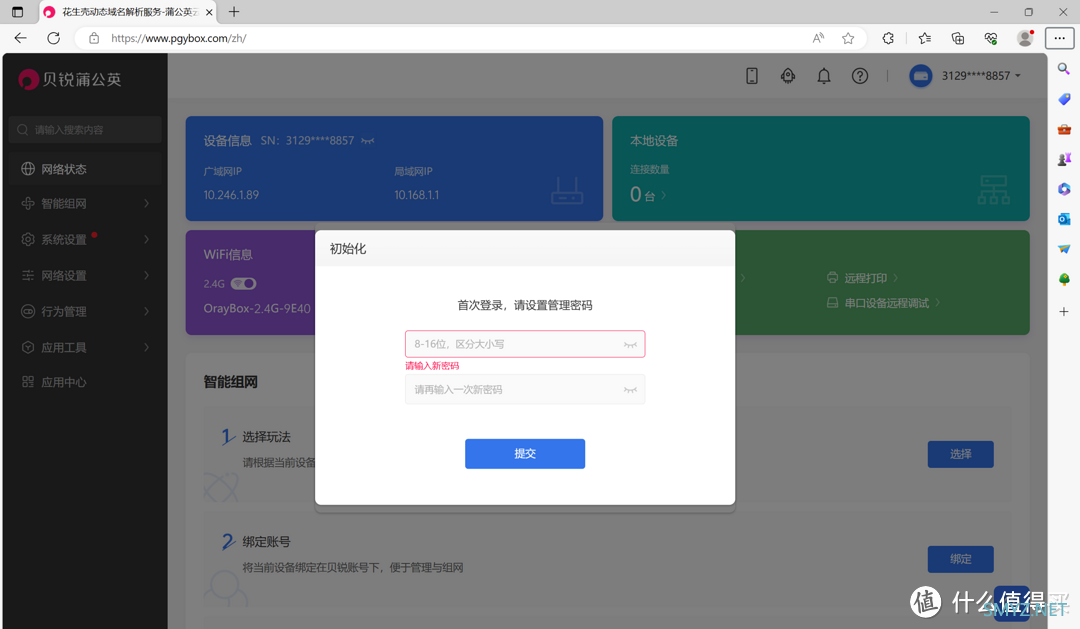The width and height of the screenshot is (1080, 629).
Task: Click the gear icon beside 系统设置
Action: [x=28, y=239]
